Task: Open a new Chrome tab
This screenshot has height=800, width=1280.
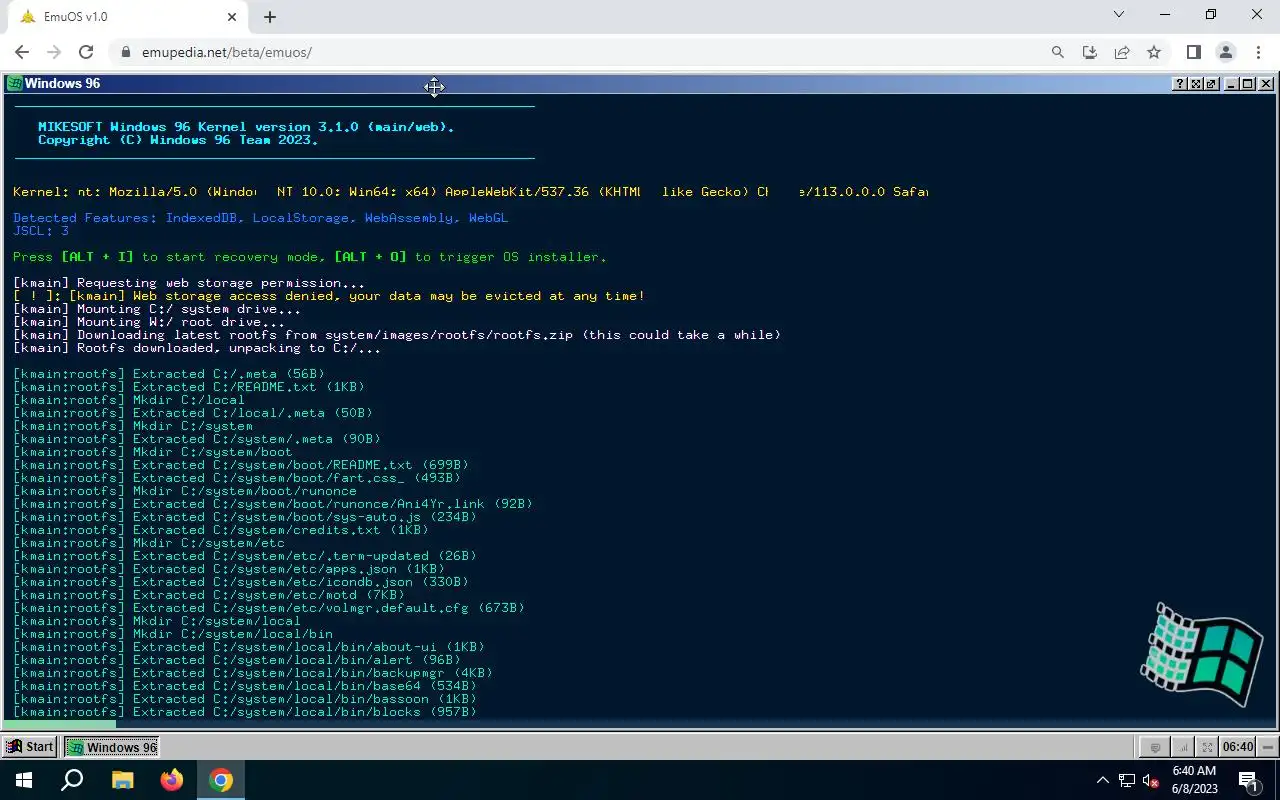Action: tap(270, 17)
